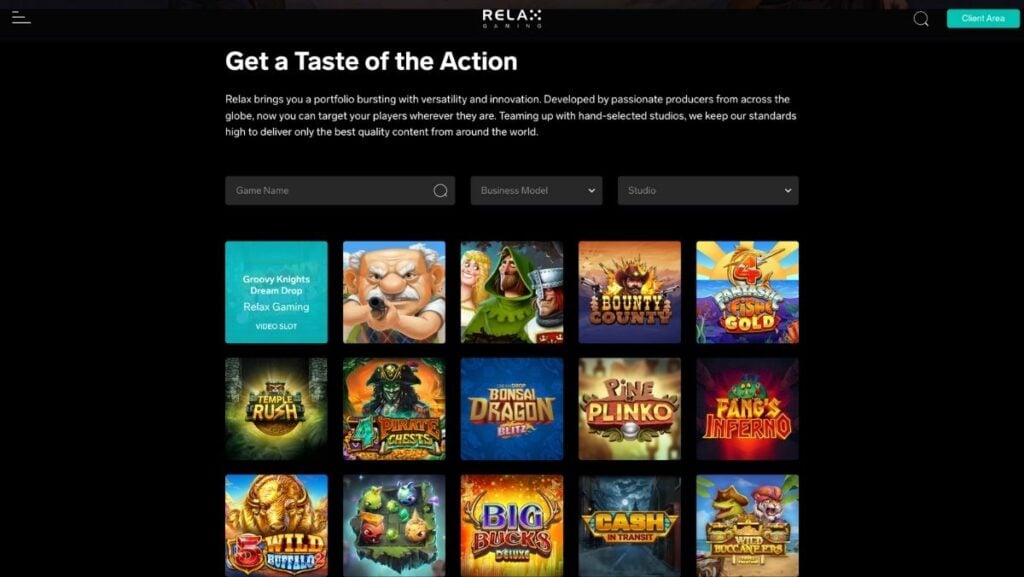Click the header search magnifier icon
Image resolution: width=1024 pixels, height=577 pixels.
(x=921, y=19)
